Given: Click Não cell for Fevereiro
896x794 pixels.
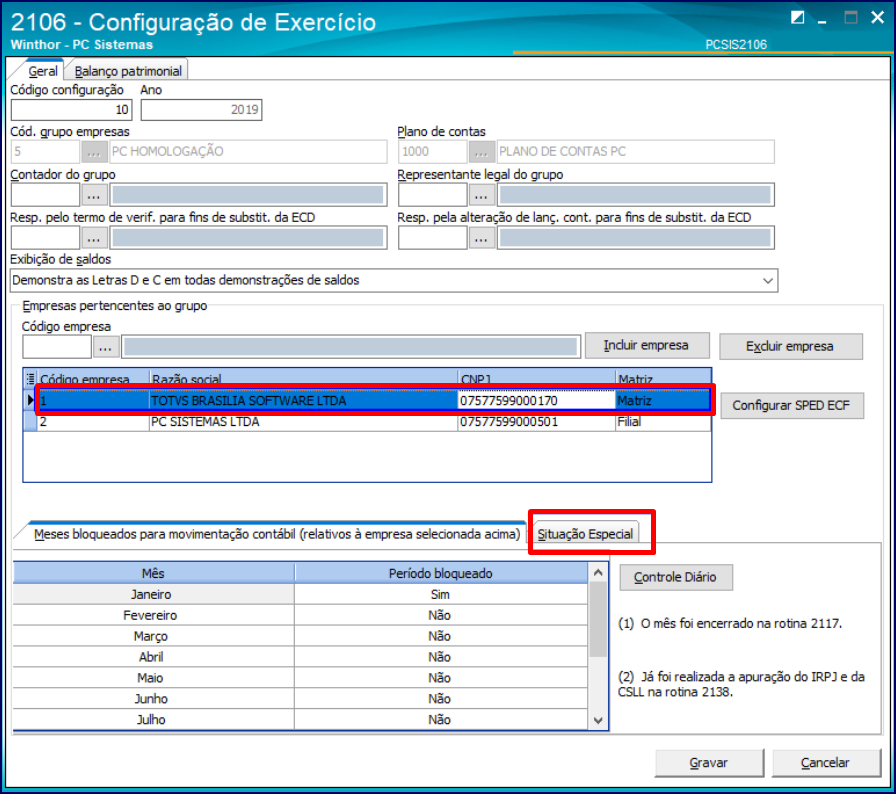Looking at the screenshot, I should coord(441,615).
